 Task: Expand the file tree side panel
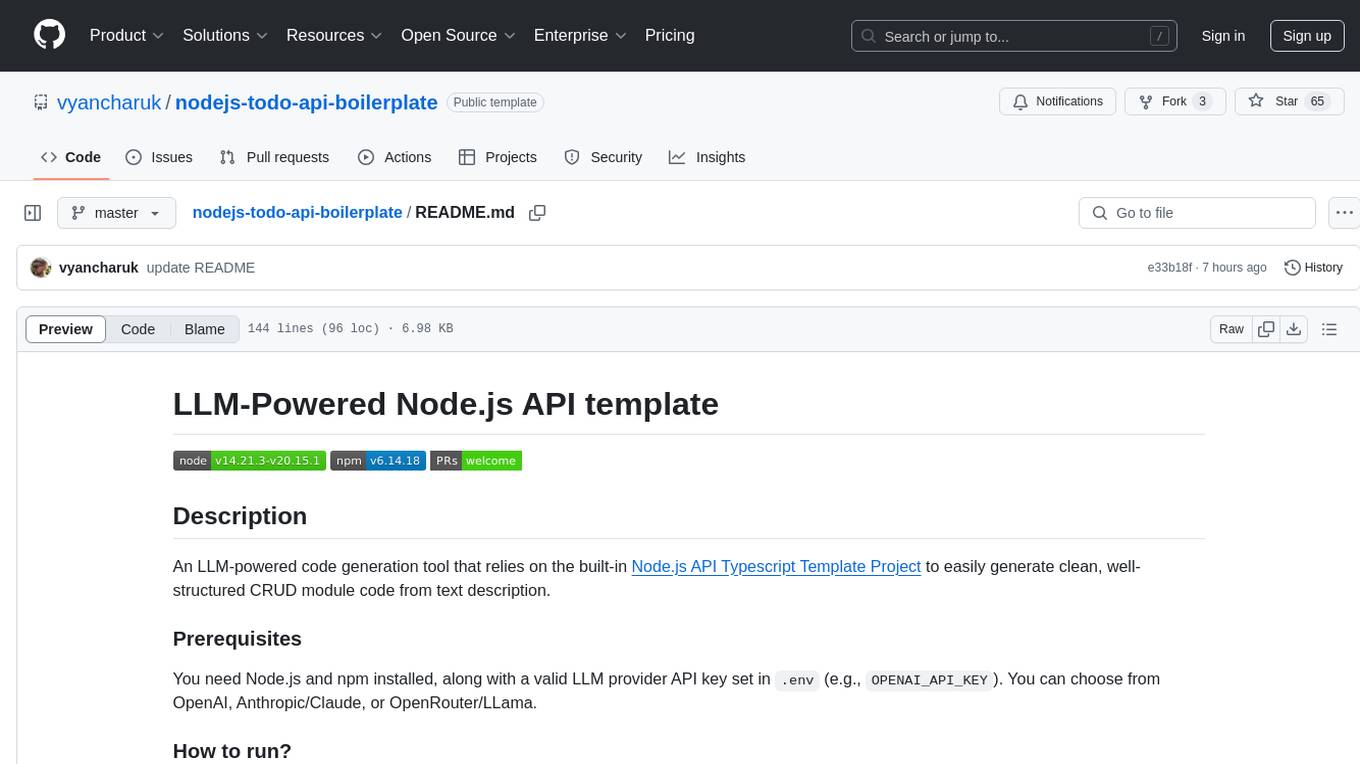click(x=32, y=213)
